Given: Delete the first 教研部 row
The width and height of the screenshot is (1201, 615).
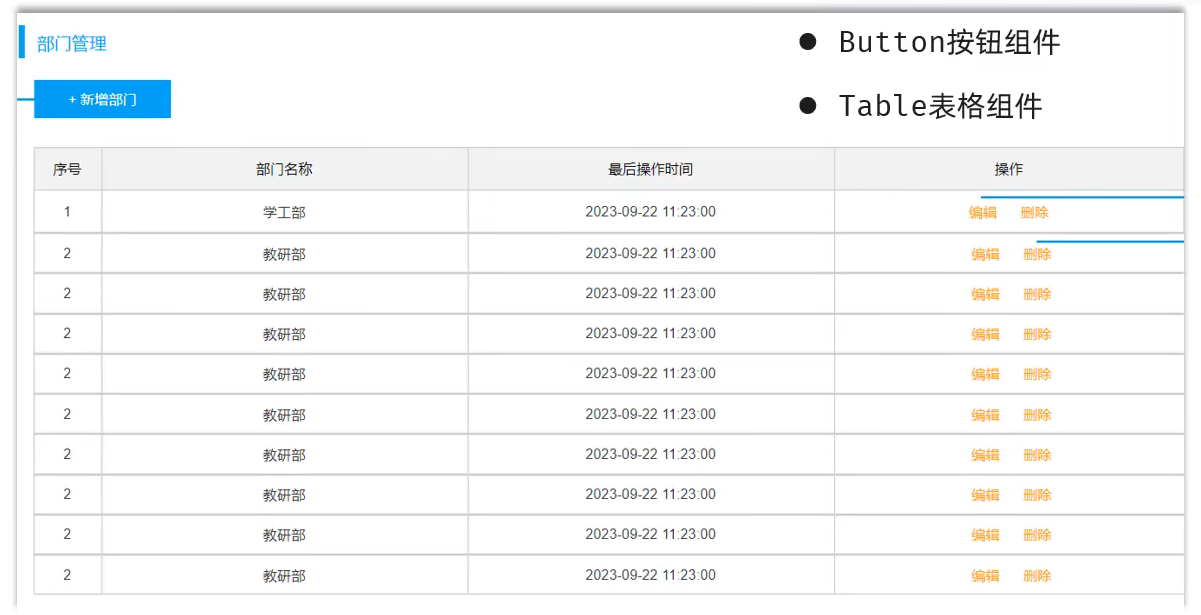Looking at the screenshot, I should (x=1037, y=254).
